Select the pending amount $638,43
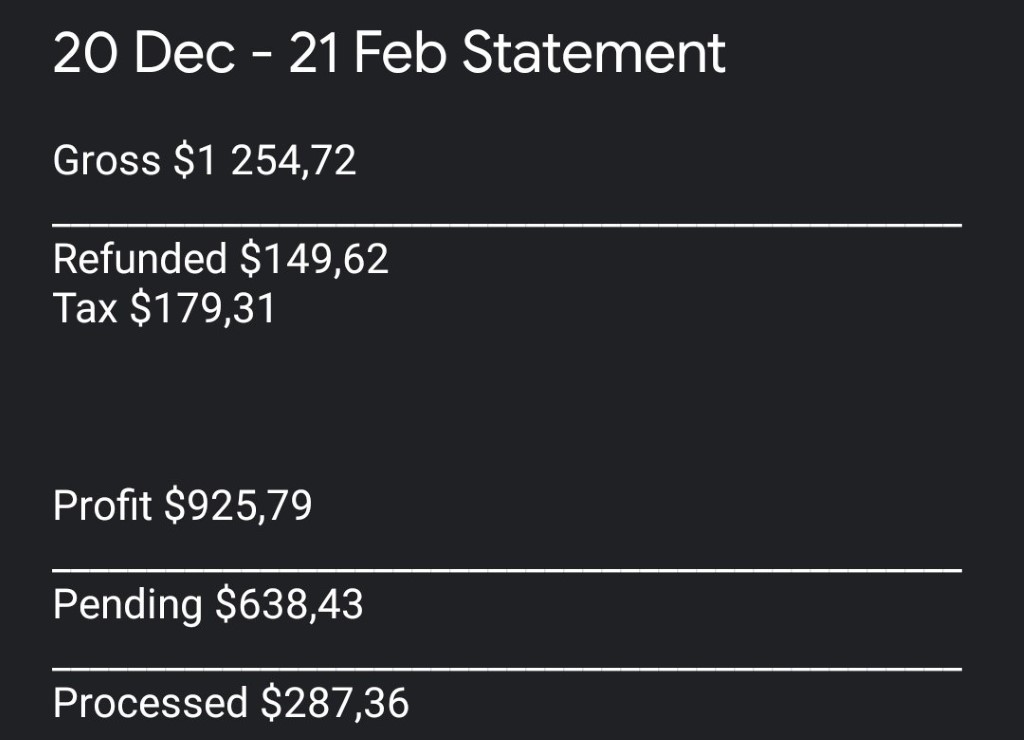1024x740 pixels. 289,604
